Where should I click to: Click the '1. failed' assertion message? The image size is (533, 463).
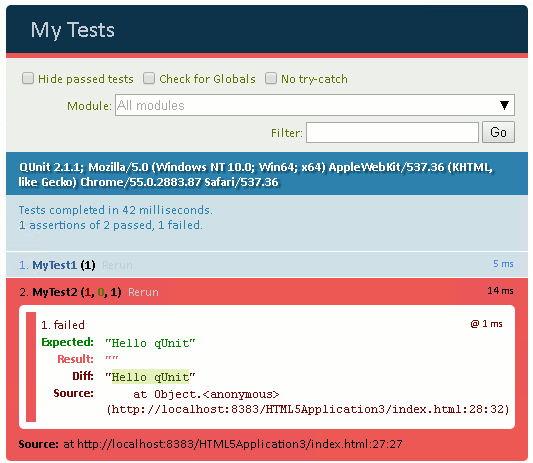tap(63, 325)
